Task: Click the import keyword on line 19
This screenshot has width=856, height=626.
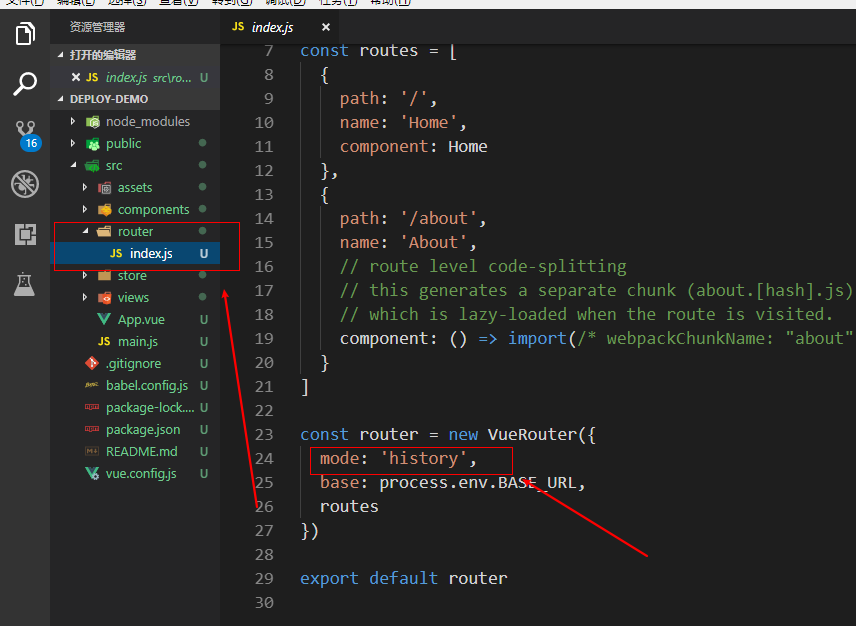Action: [537, 339]
